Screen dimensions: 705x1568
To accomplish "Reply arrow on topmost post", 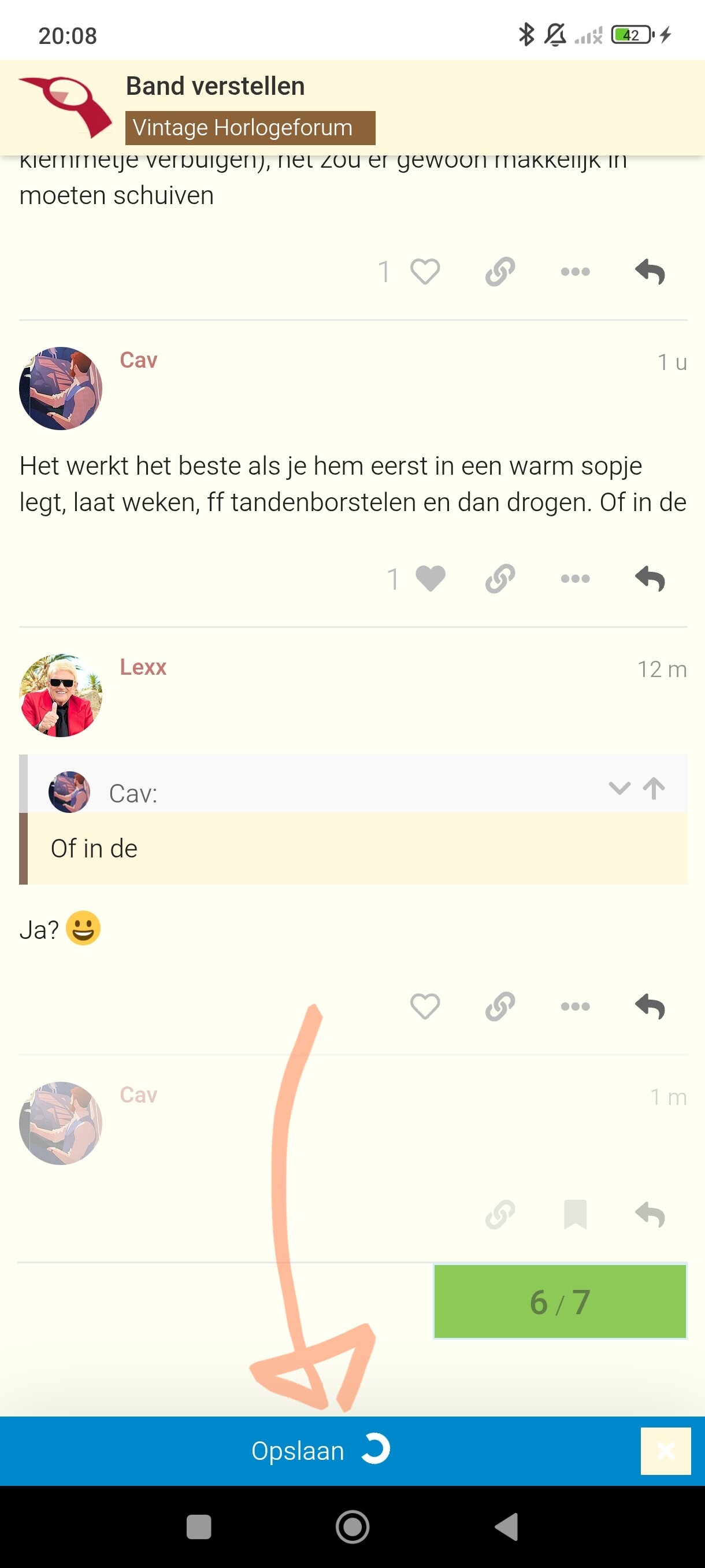I will pos(650,272).
